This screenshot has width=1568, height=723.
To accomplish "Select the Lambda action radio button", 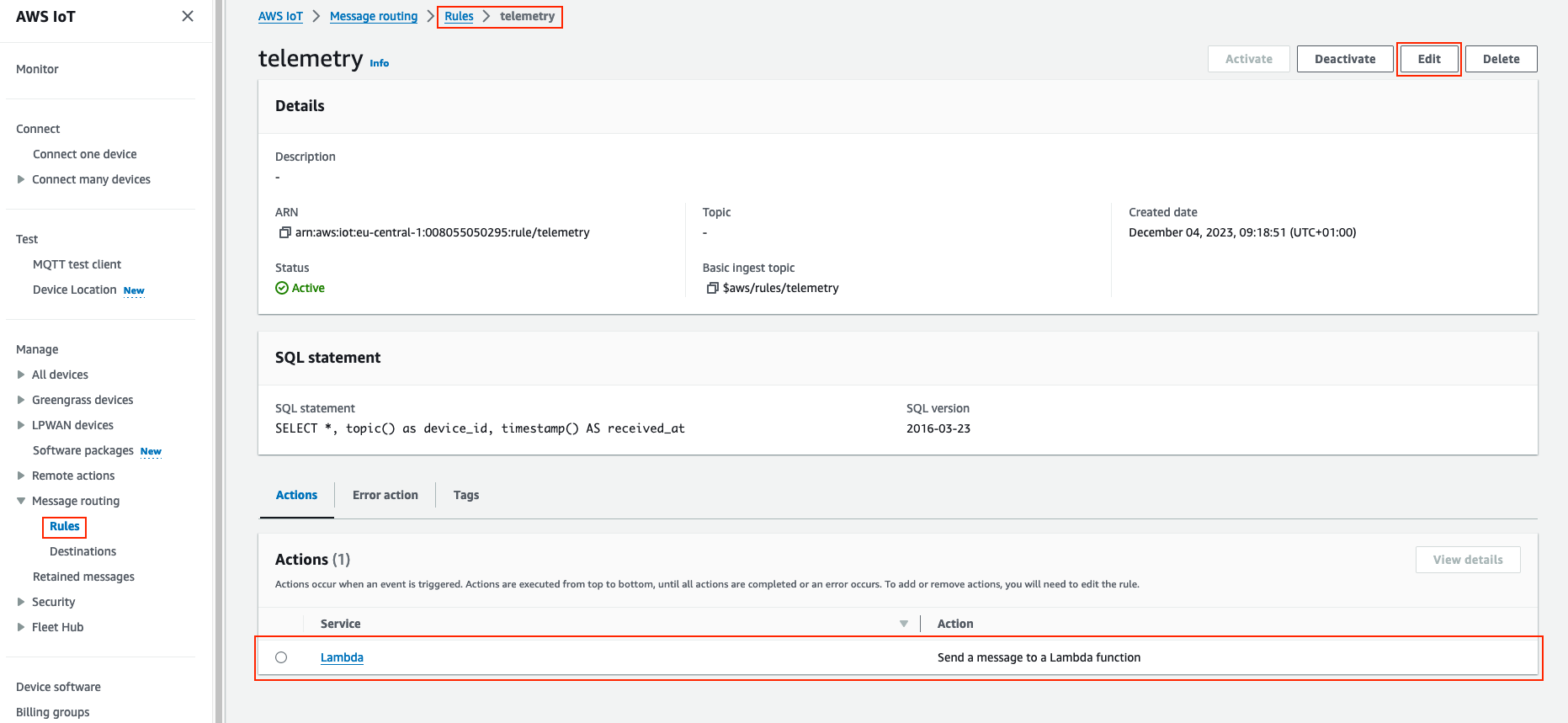I will [281, 657].
